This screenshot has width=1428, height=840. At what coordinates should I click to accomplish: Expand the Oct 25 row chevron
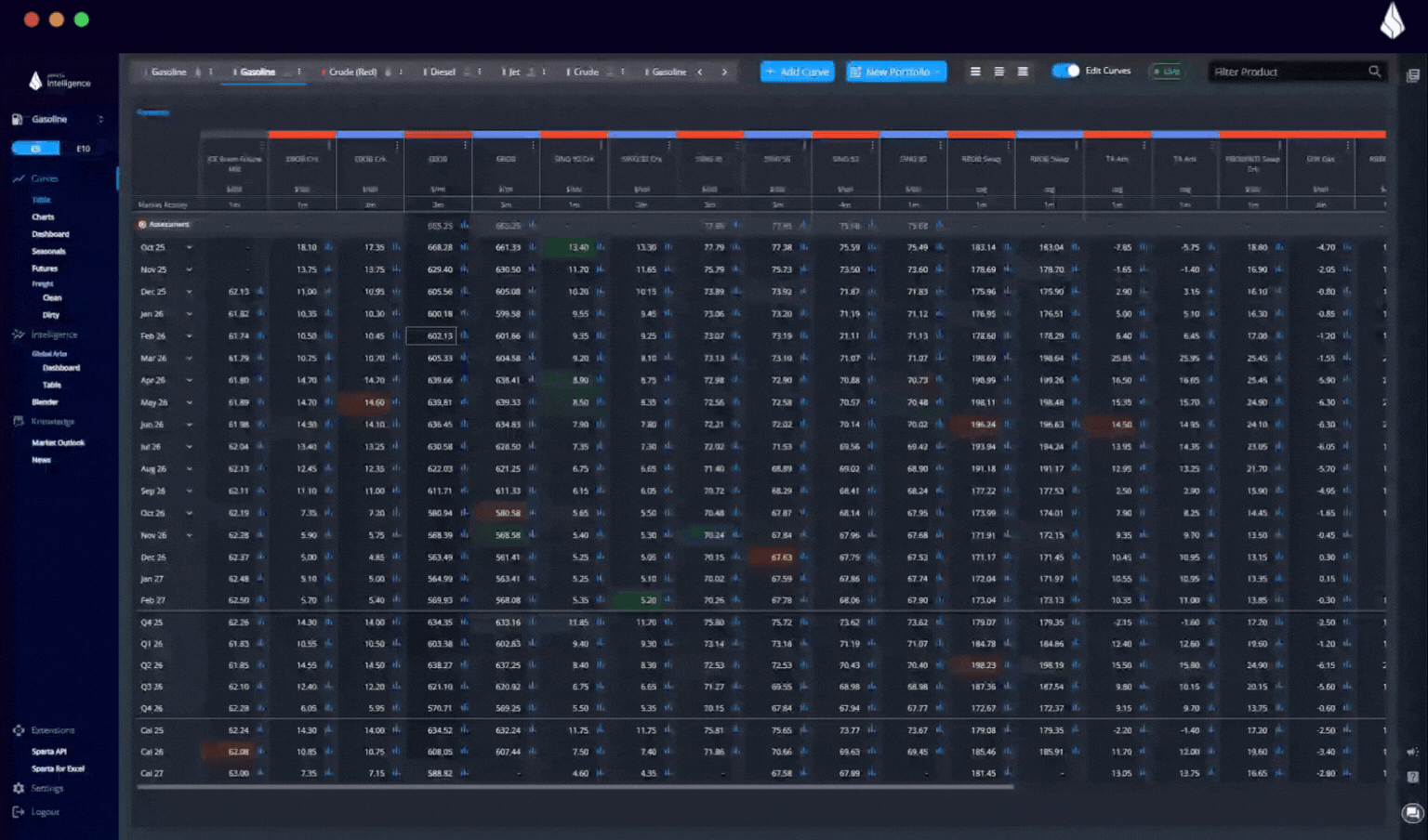pyautogui.click(x=189, y=248)
